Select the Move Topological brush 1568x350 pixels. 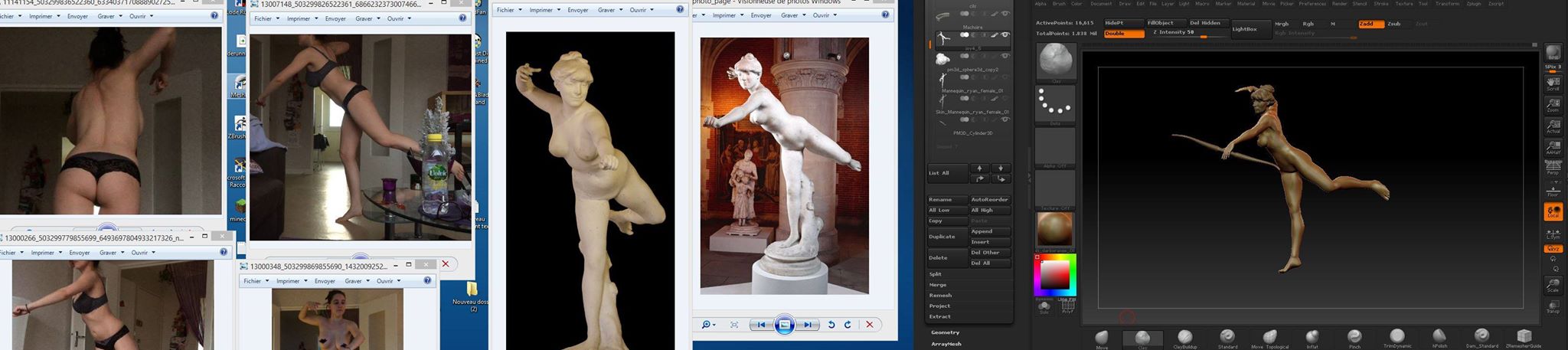pos(1270,339)
